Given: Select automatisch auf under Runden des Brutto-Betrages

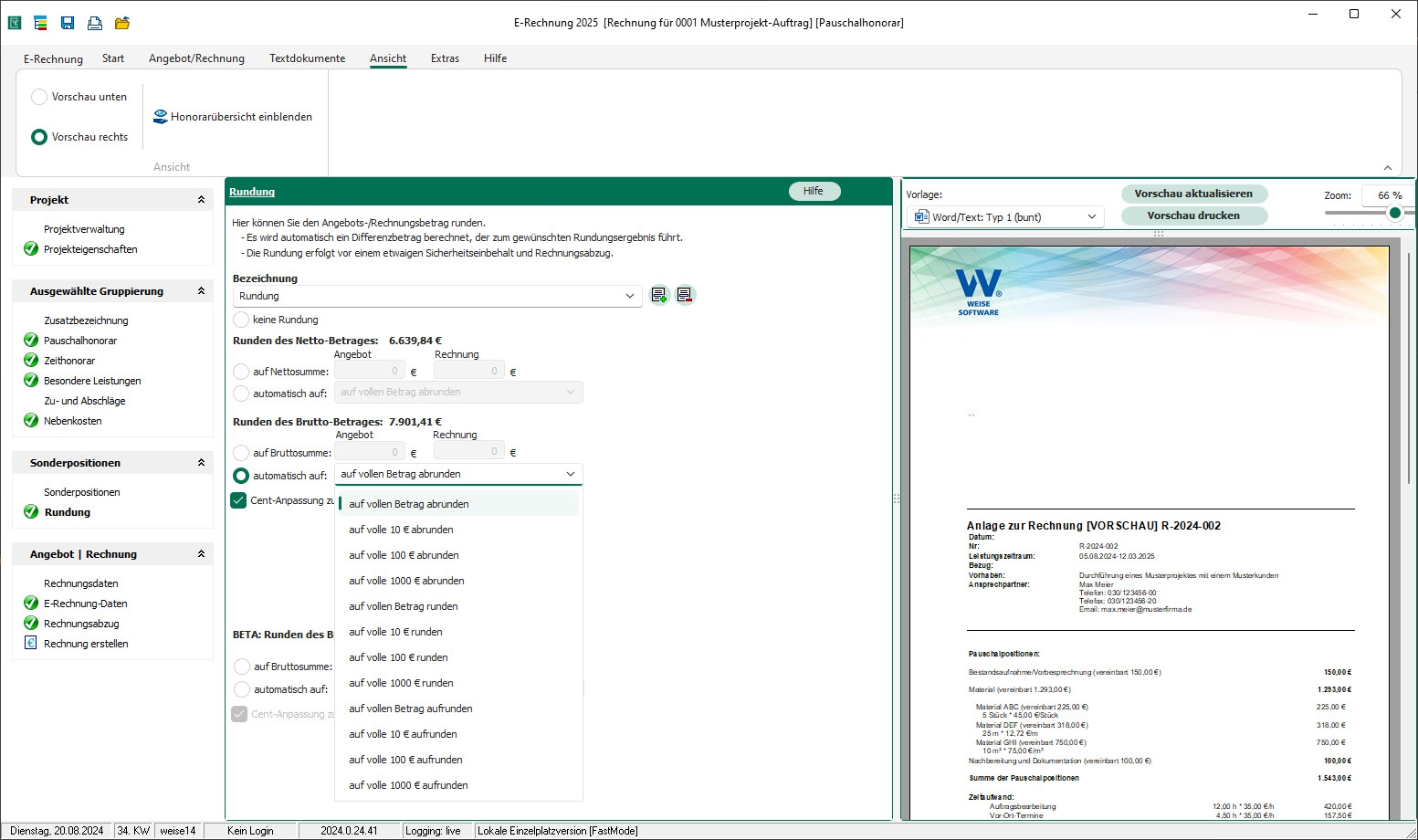Looking at the screenshot, I should 241,476.
